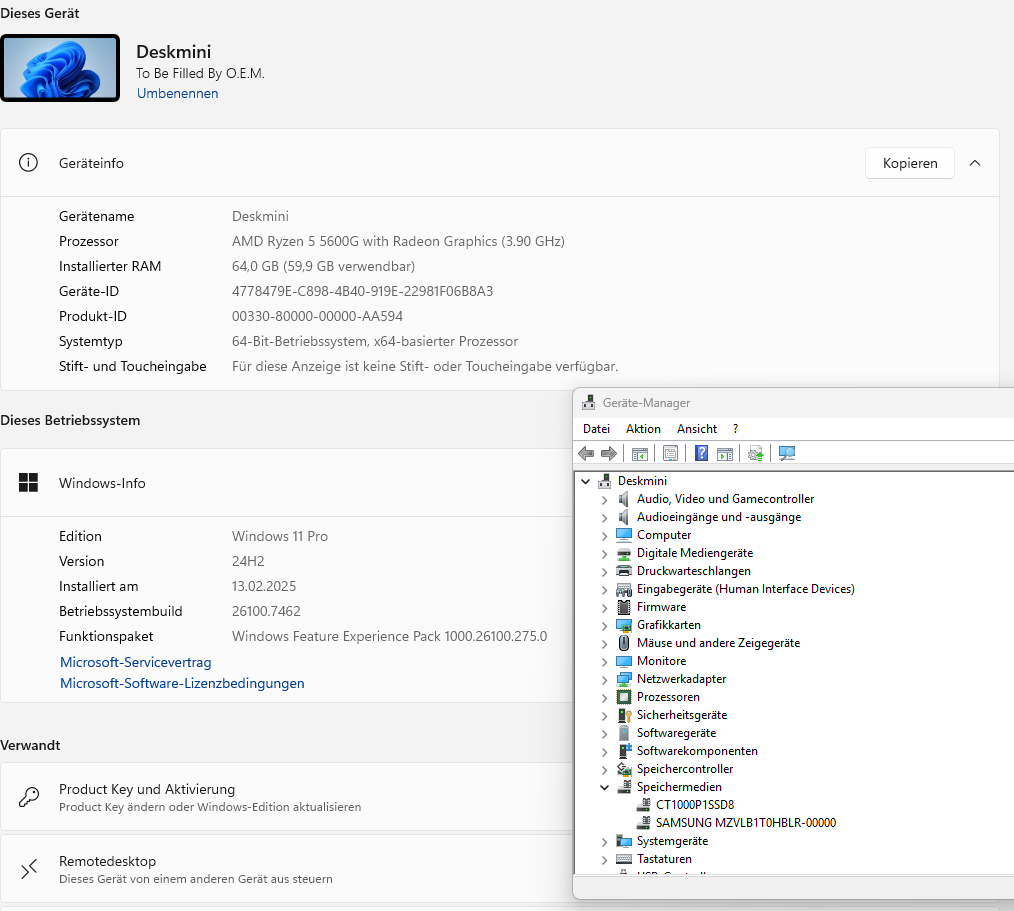This screenshot has width=1014, height=911.
Task: Expand the Softwarekomponenten tree node
Action: 605,752
